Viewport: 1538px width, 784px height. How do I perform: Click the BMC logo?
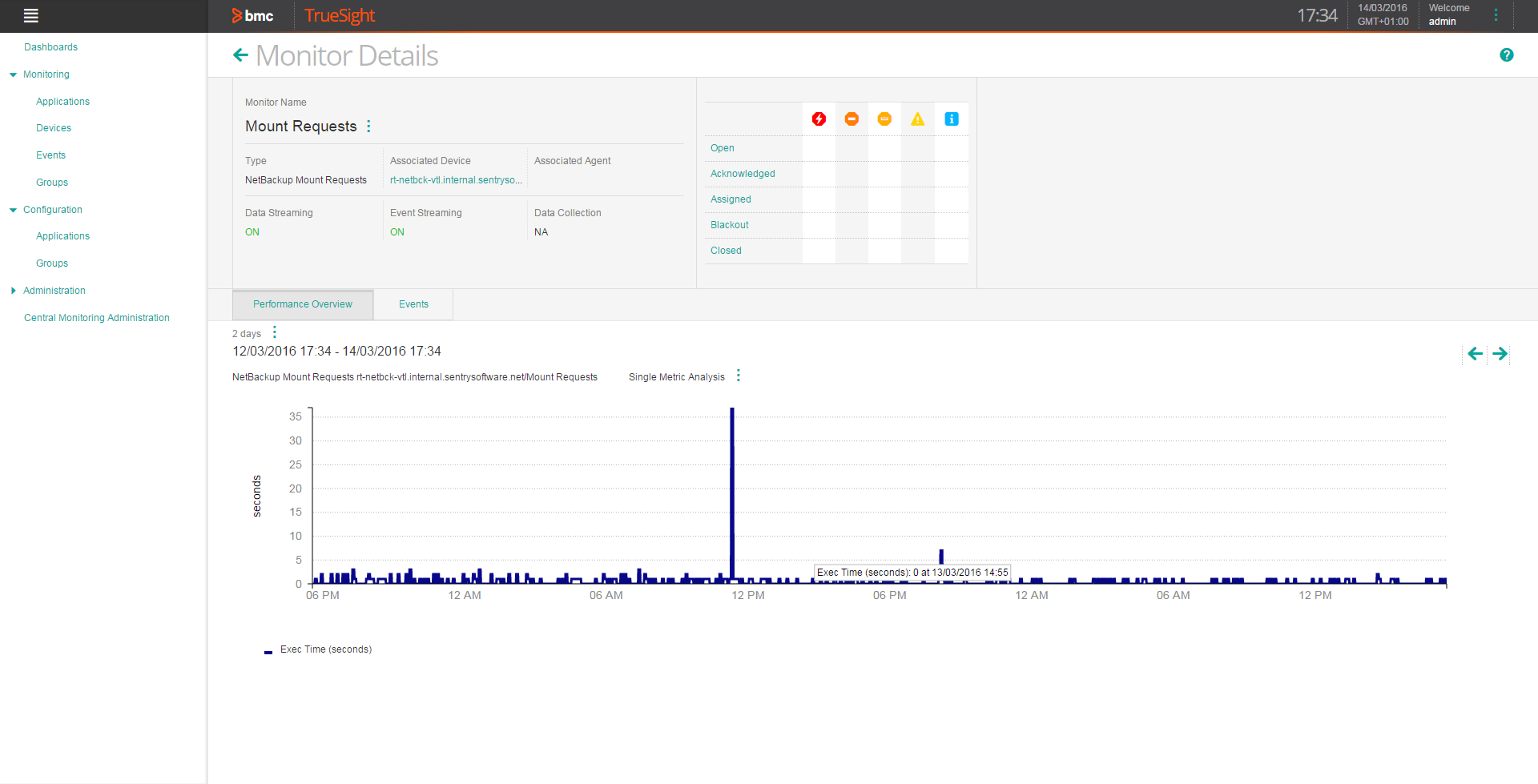[252, 15]
